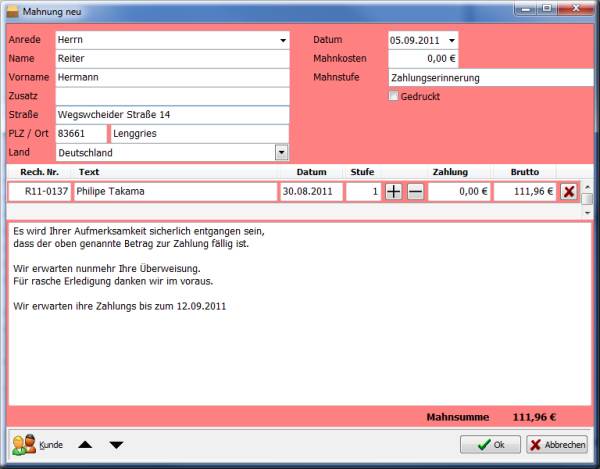The image size is (600, 469).
Task: Click the Ort field Lenggries
Action: click(x=200, y=134)
